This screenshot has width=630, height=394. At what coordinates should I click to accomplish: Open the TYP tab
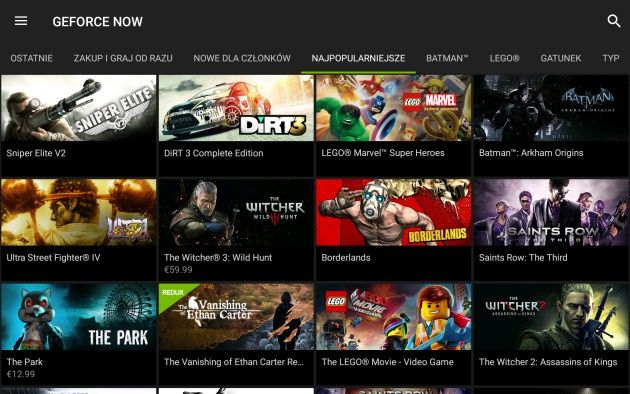[x=611, y=58]
